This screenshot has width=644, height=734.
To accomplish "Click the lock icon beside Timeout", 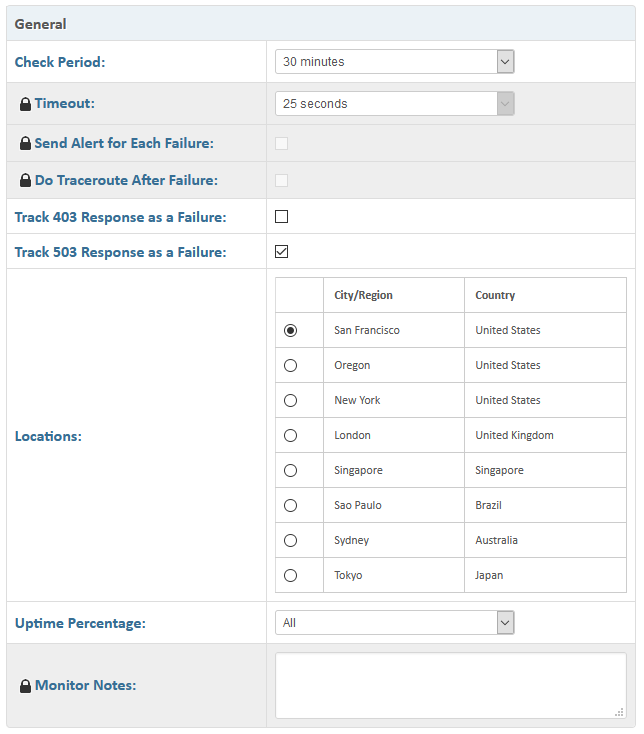I will tap(25, 104).
